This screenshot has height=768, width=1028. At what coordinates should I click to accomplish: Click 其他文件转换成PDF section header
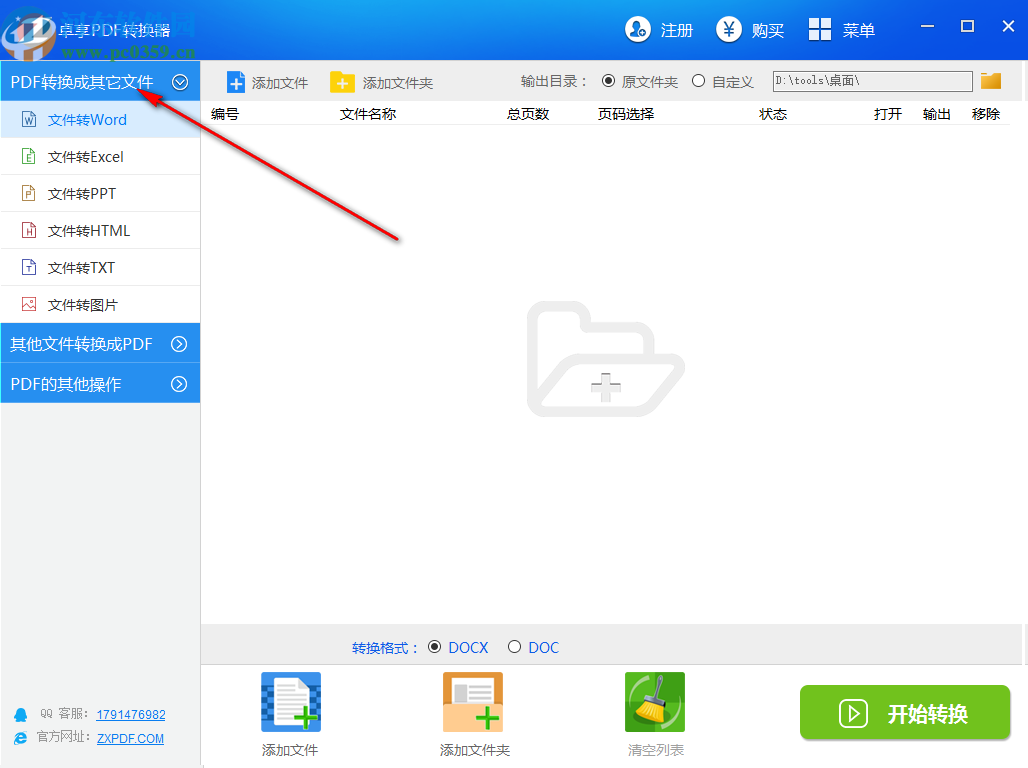(100, 344)
